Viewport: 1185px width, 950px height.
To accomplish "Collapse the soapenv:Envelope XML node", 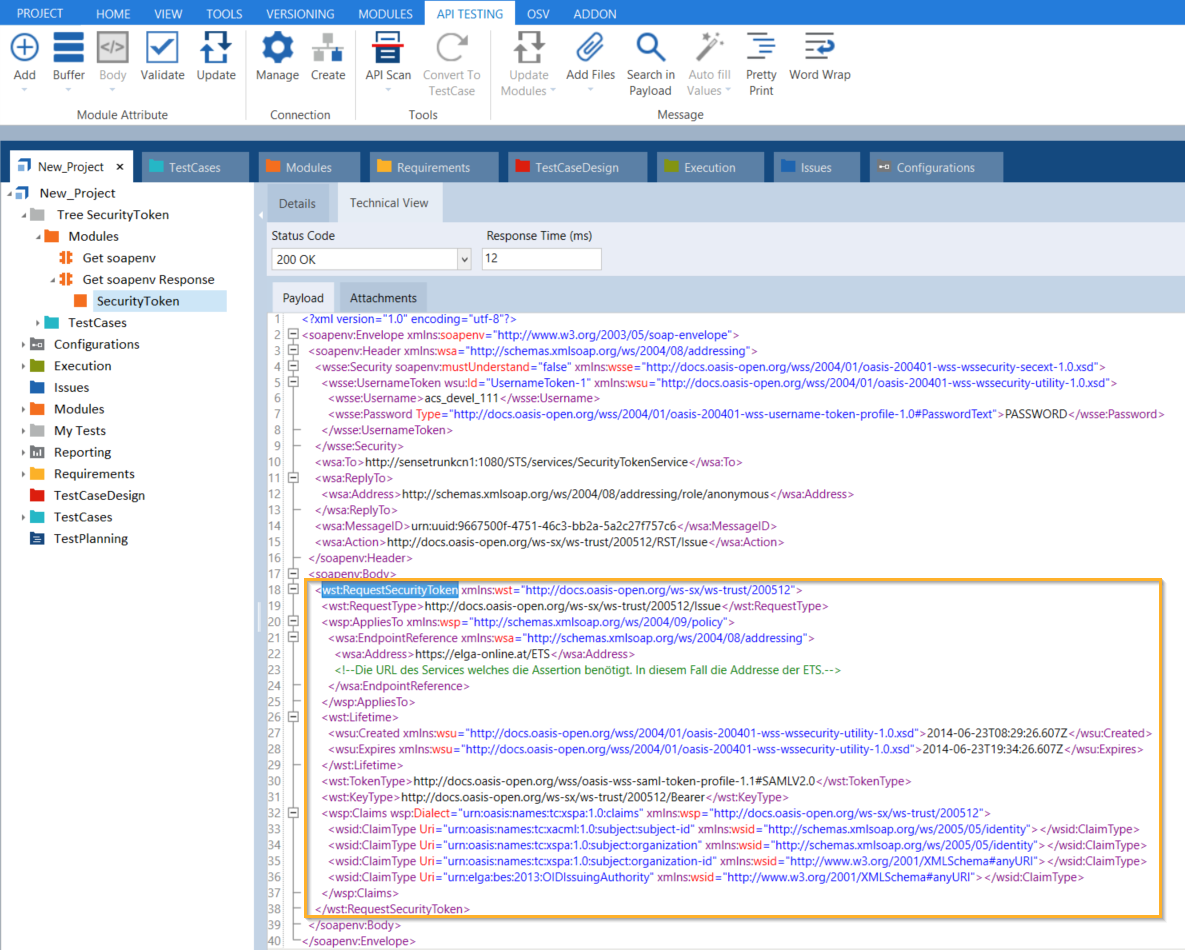I will click(x=292, y=335).
